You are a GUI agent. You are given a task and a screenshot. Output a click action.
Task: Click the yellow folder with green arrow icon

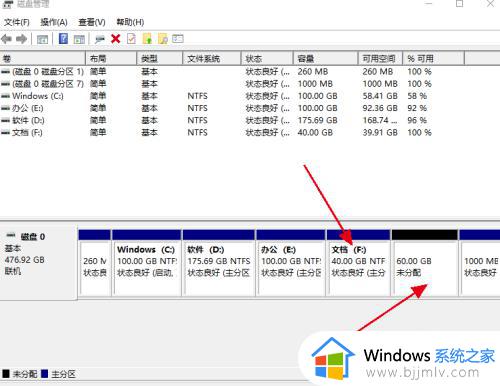tap(147, 39)
